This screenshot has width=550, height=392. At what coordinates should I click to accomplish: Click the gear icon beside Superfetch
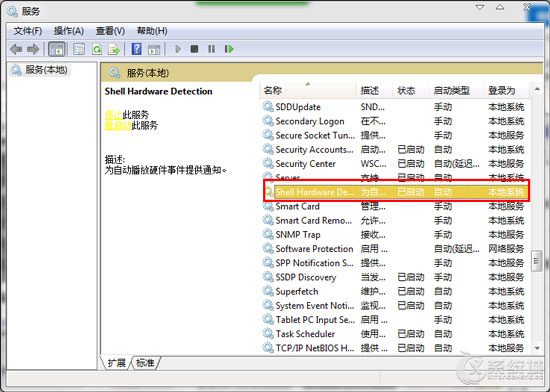point(268,291)
